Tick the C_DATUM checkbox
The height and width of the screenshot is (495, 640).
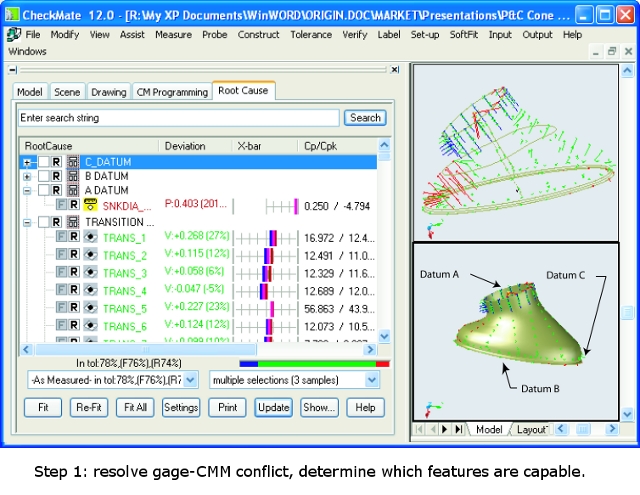[x=44, y=162]
